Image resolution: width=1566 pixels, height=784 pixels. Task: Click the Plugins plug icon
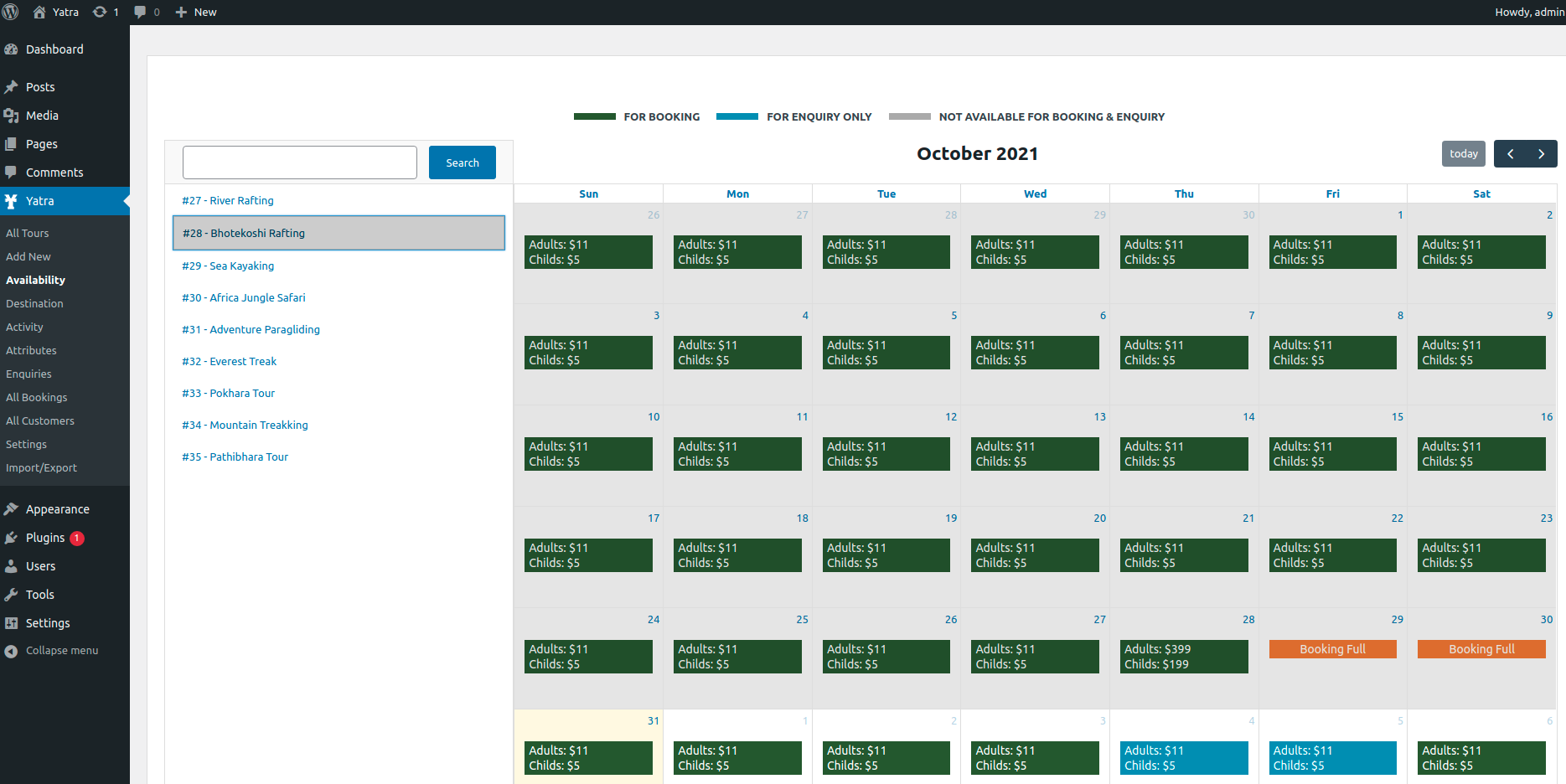pyautogui.click(x=11, y=538)
